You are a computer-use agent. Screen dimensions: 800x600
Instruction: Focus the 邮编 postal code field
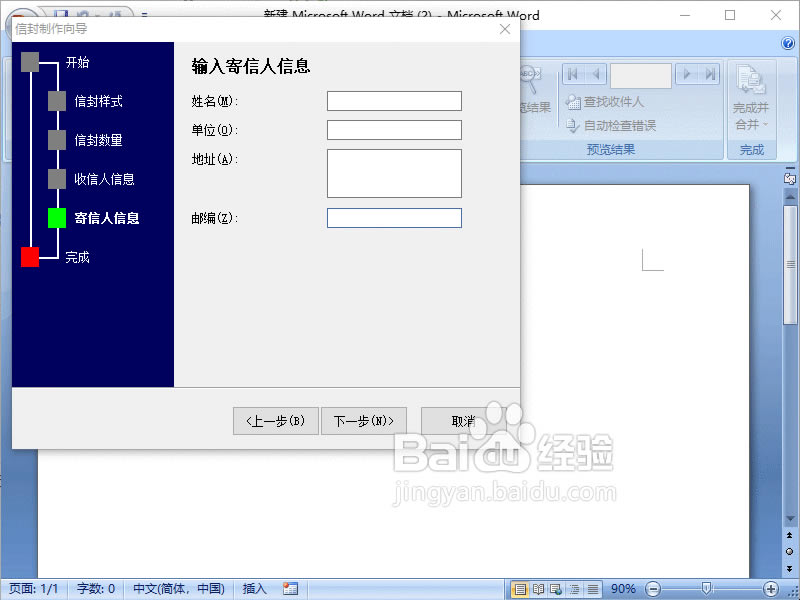coord(394,218)
